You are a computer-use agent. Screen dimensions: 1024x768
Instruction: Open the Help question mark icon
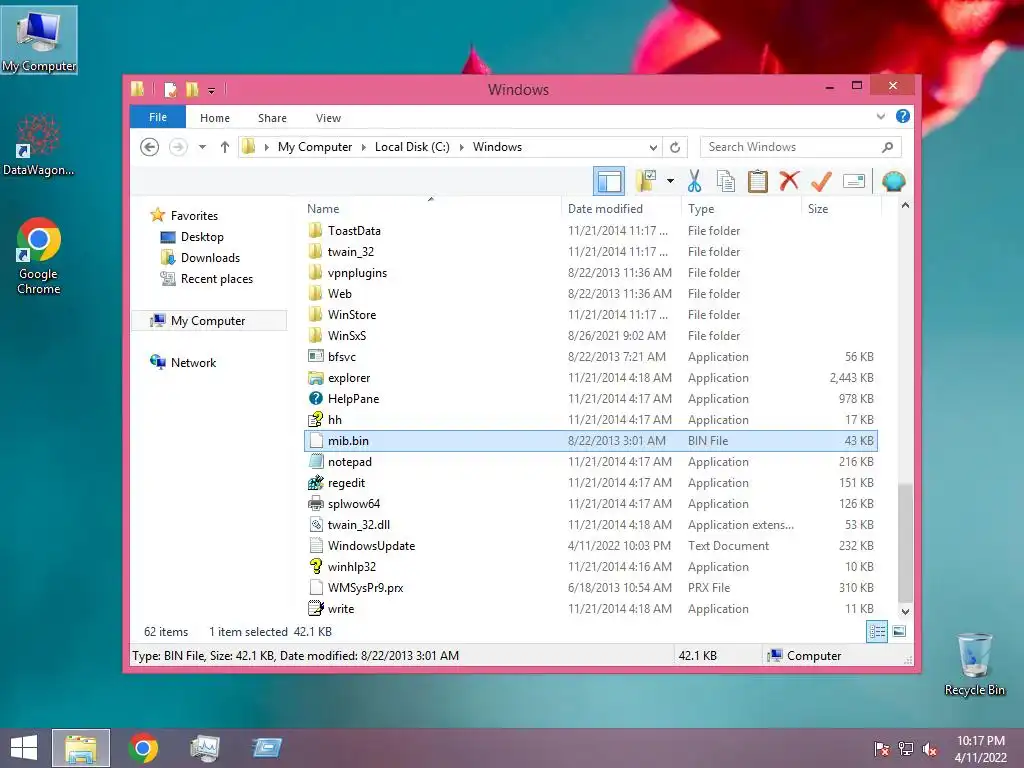[903, 116]
